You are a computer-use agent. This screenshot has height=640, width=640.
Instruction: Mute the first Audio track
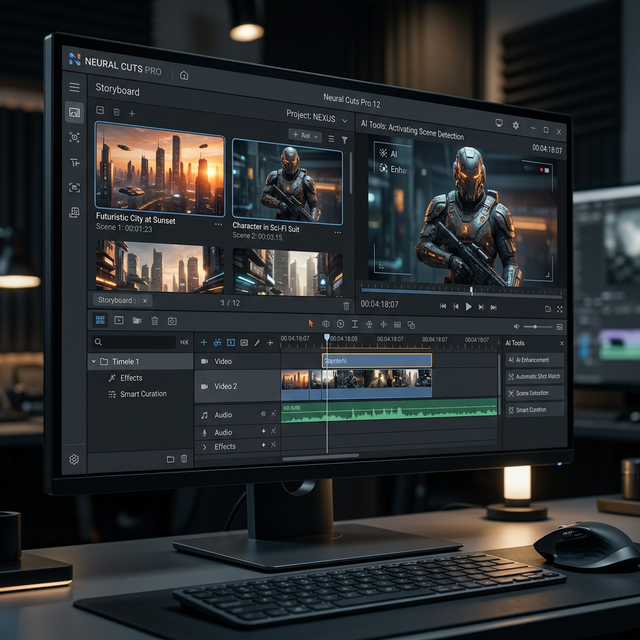(264, 414)
